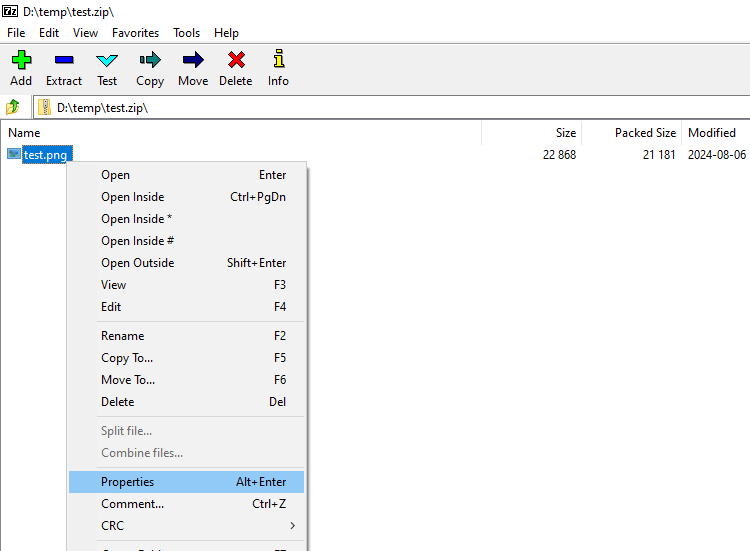
Task: Choose Open Inside in context menu
Action: (187, 197)
